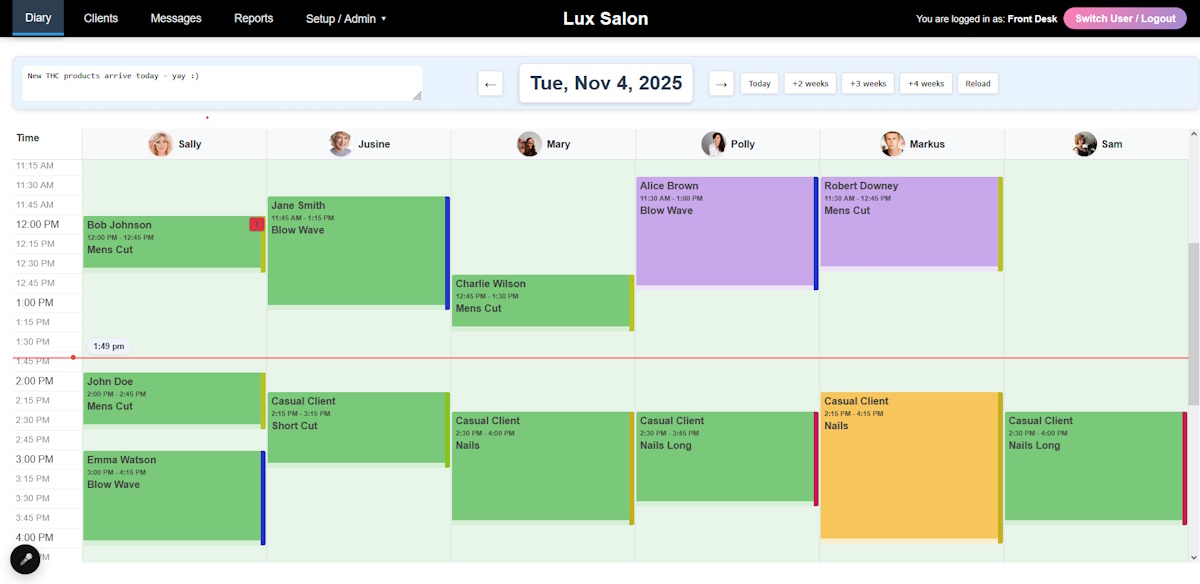The image size is (1200, 584).
Task: Jump ahead using the +2 weeks button
Action: (810, 84)
